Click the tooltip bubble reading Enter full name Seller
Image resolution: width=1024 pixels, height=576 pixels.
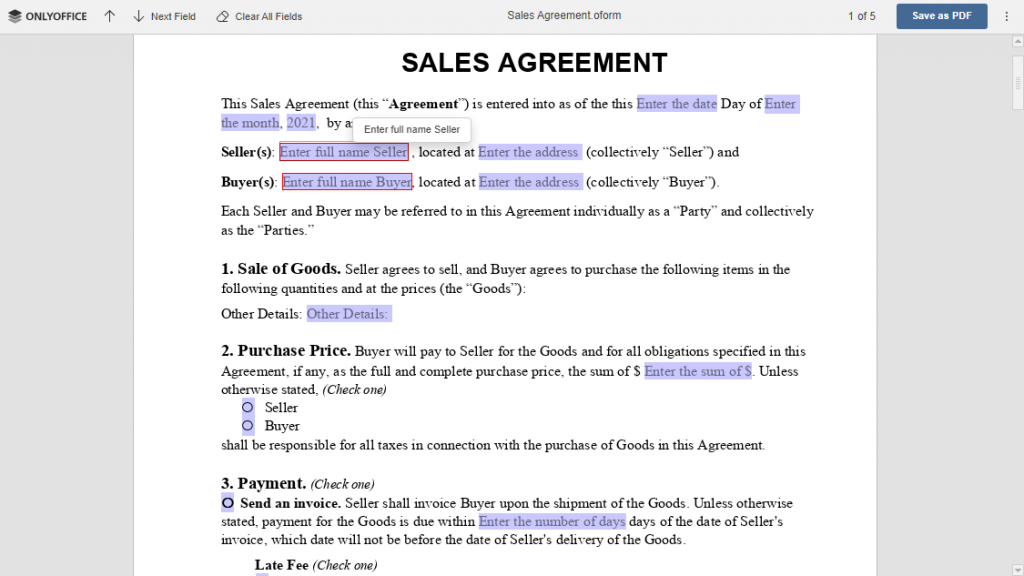pos(411,129)
